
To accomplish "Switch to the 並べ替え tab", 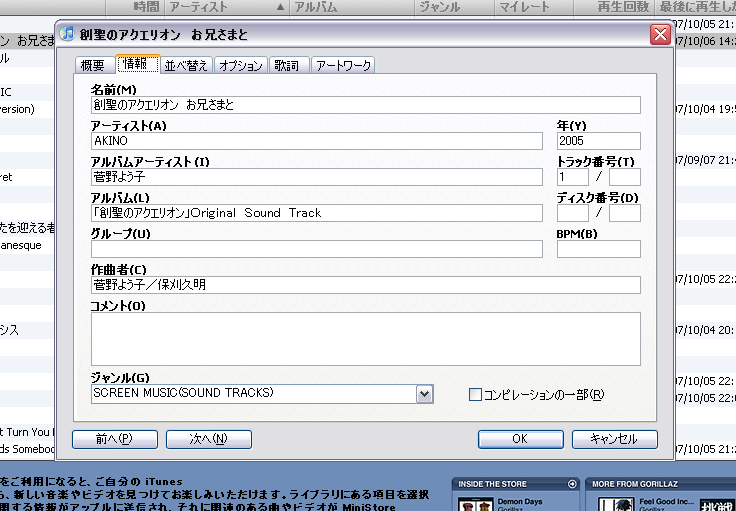I will (x=186, y=65).
